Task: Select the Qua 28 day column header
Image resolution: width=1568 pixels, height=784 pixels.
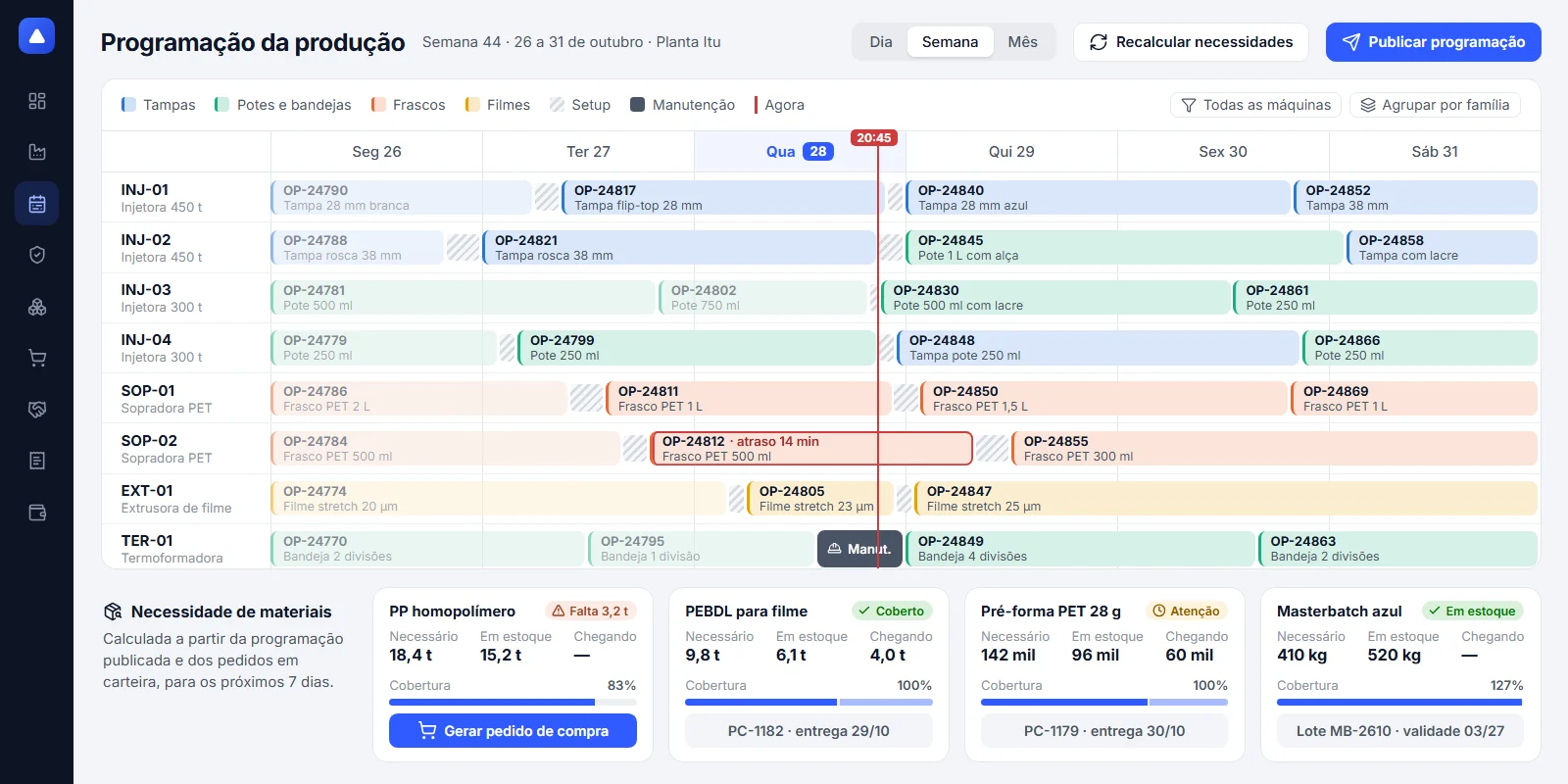Action: pyautogui.click(x=800, y=152)
